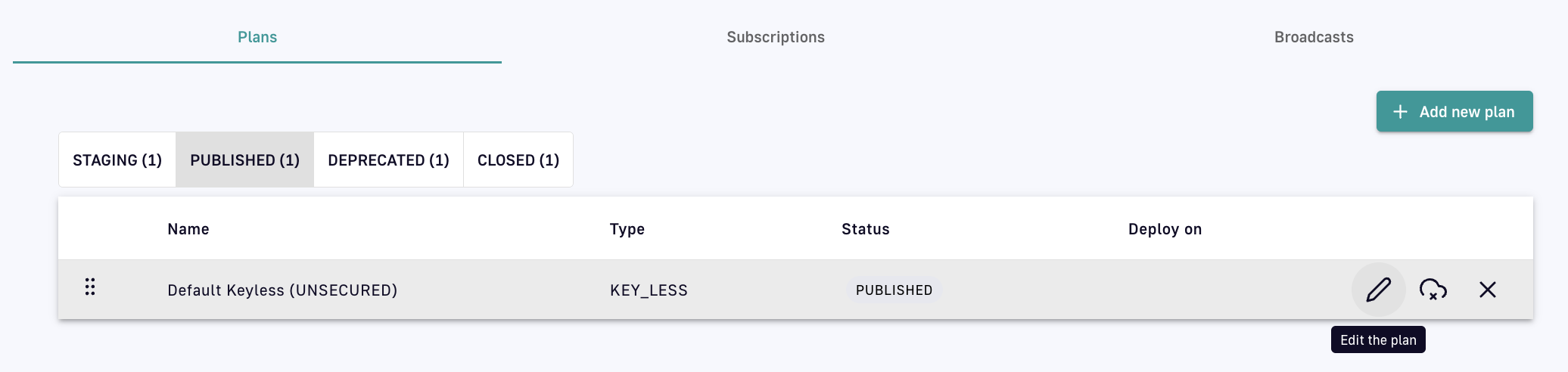Image resolution: width=1568 pixels, height=372 pixels.
Task: Open the Broadcasts tab
Action: (1314, 37)
